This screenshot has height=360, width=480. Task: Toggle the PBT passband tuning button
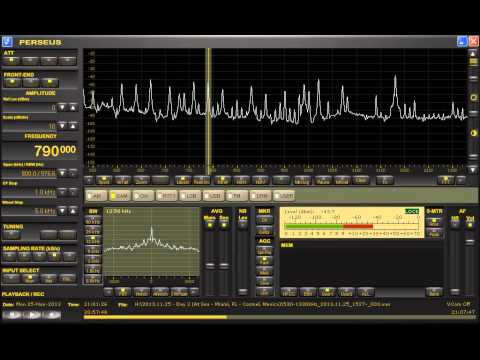(x=123, y=292)
